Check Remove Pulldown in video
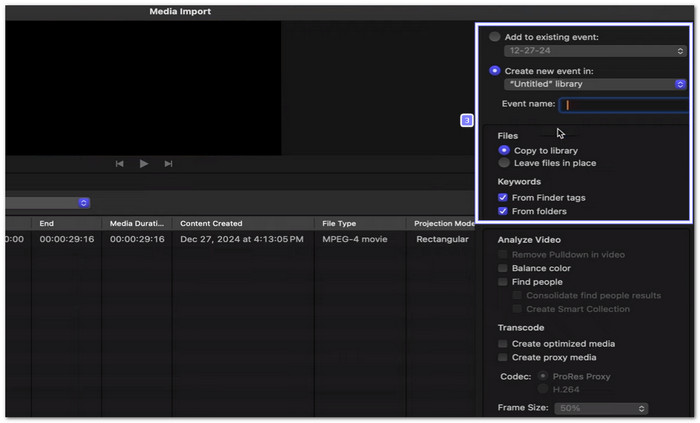 (x=503, y=254)
